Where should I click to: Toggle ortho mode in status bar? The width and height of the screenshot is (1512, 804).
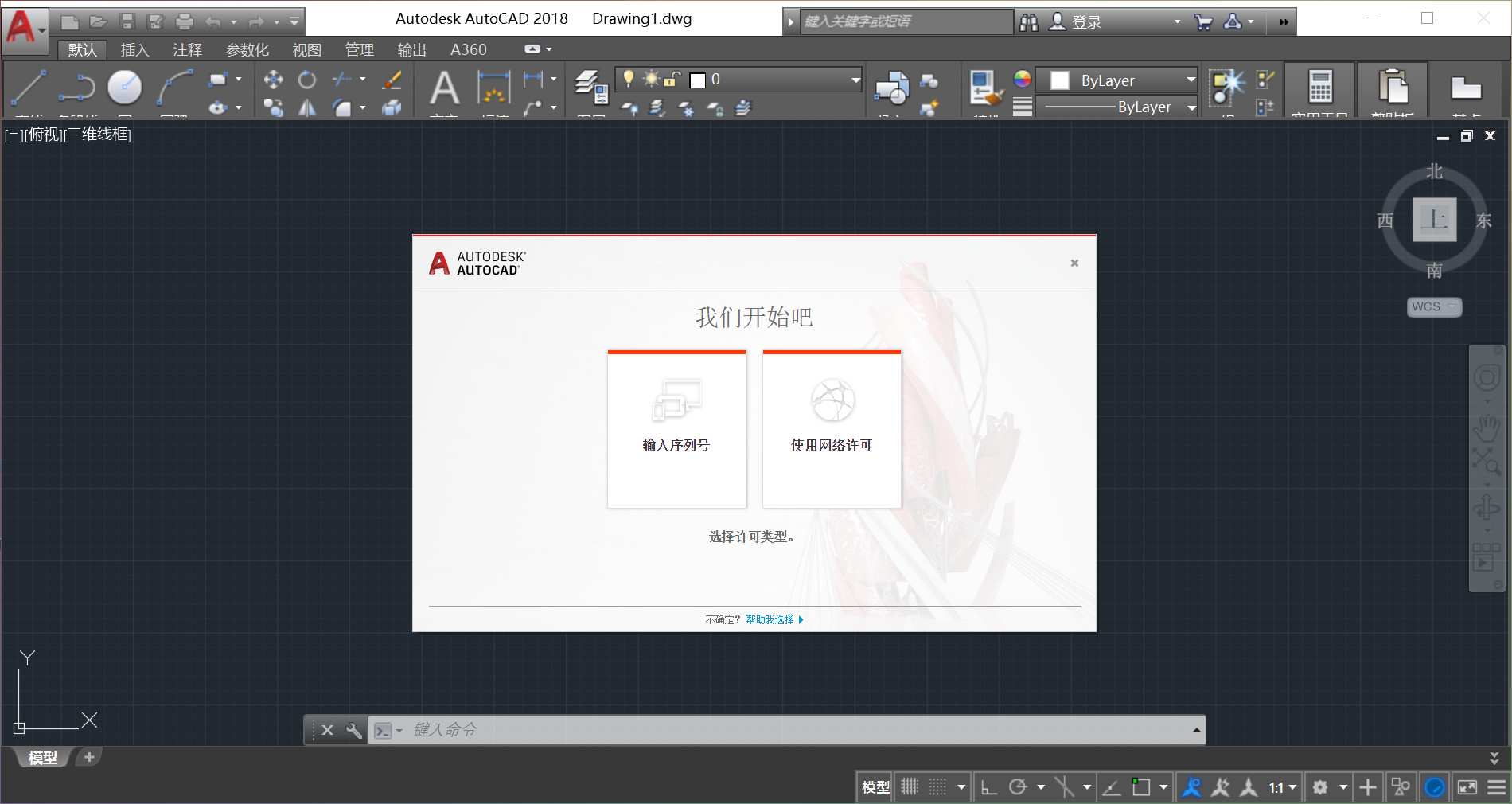click(x=988, y=787)
